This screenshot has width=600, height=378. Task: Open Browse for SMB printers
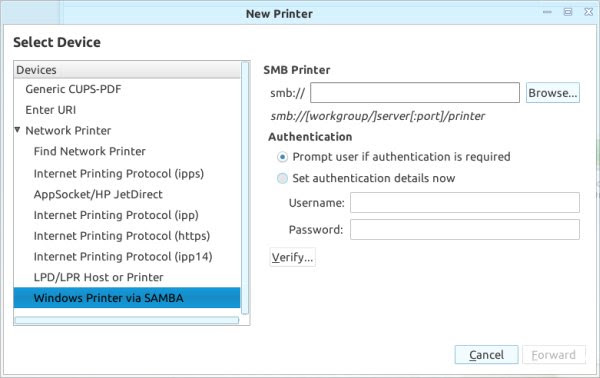(x=553, y=93)
